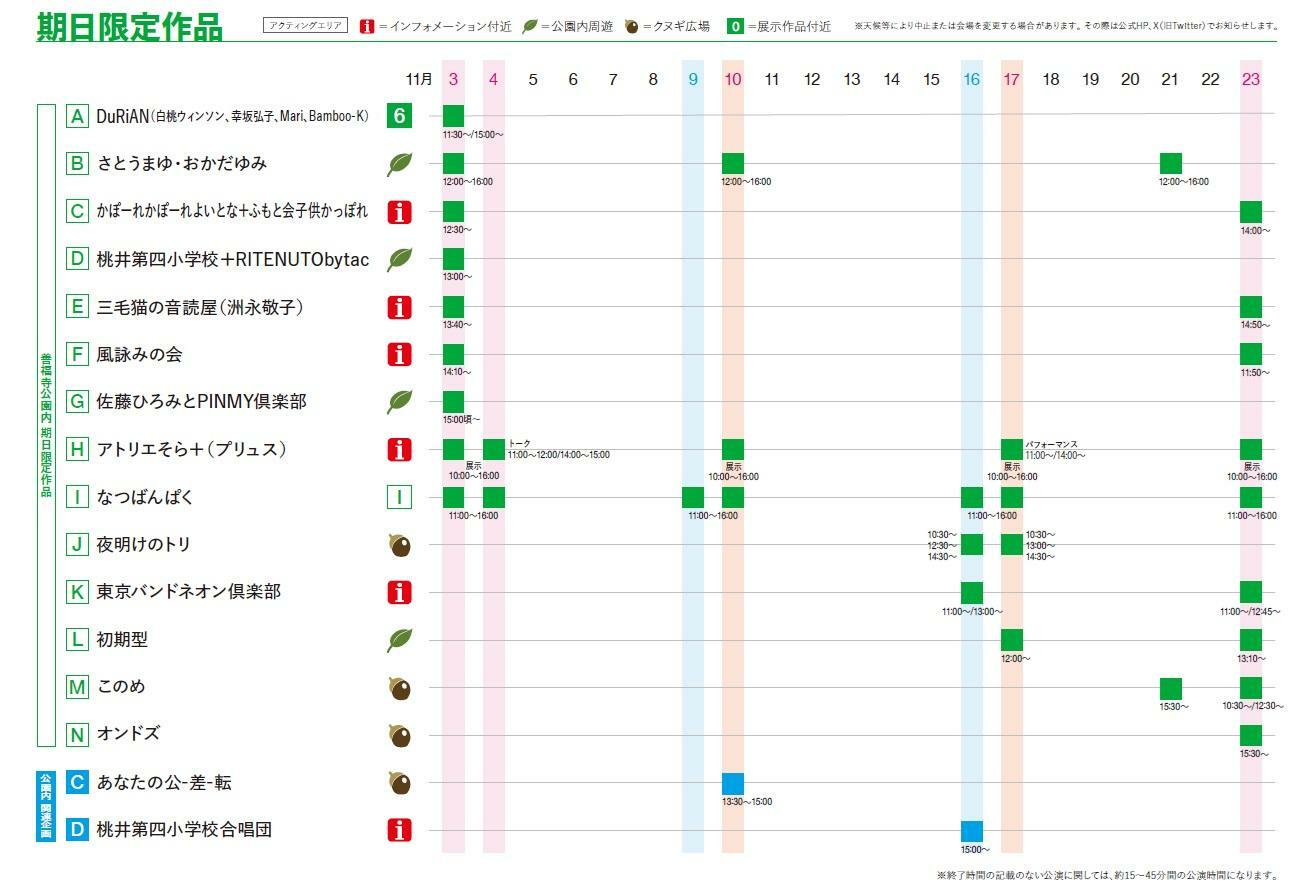
Task: Select blue 桃井第四小学校合唱団 event on November 16
Action: click(x=972, y=831)
